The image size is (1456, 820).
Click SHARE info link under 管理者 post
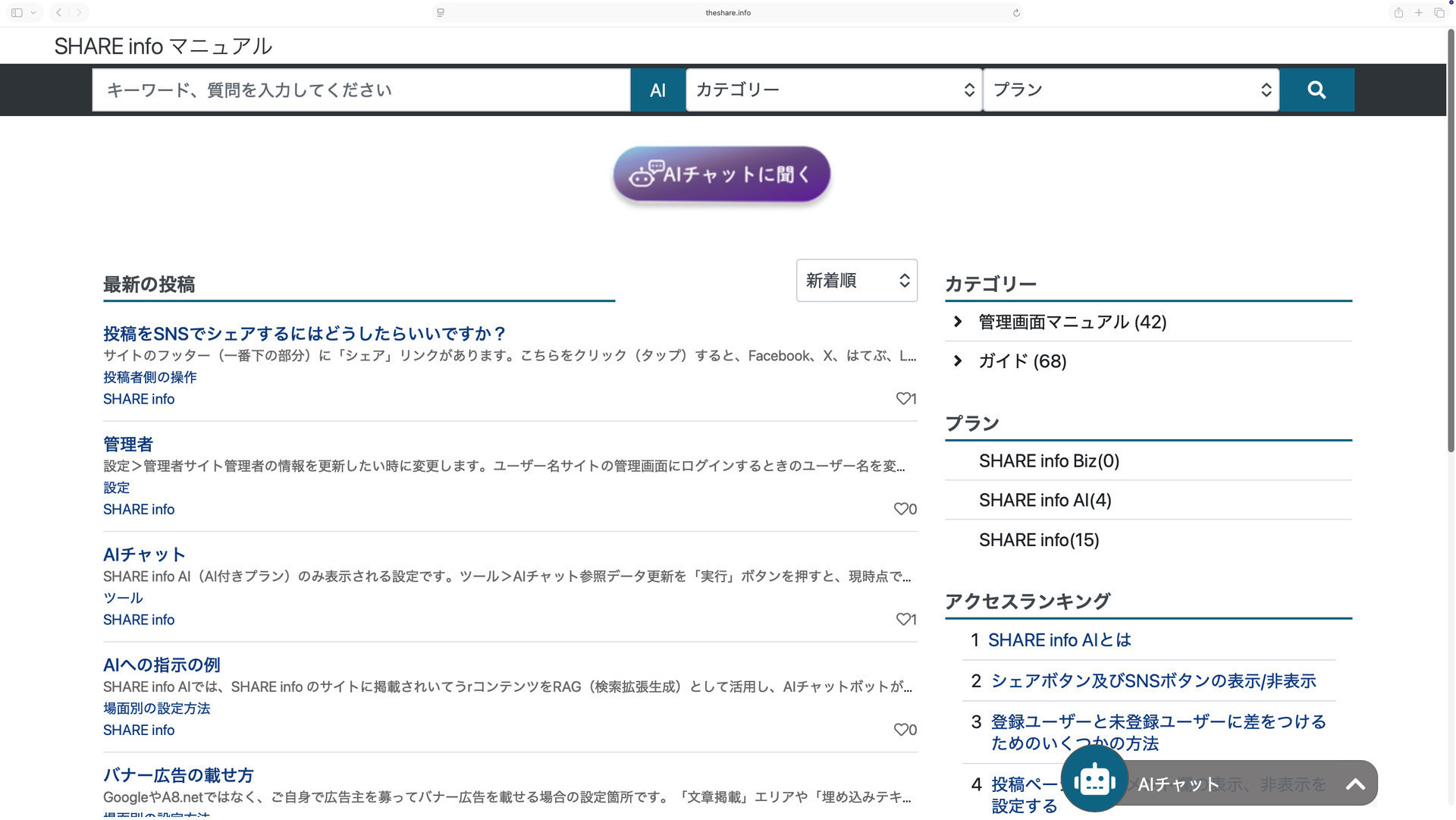(x=139, y=510)
